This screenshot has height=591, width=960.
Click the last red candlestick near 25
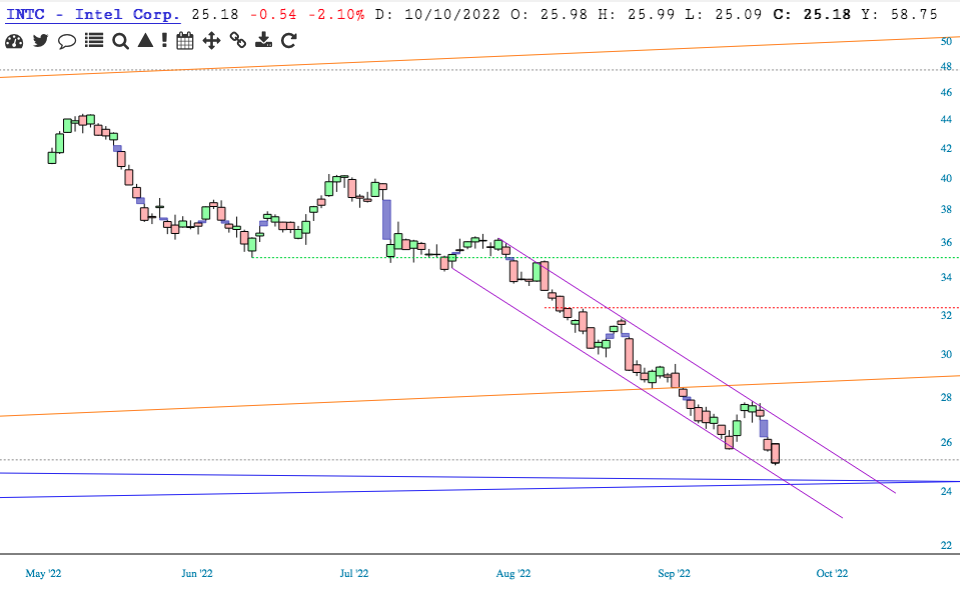point(776,453)
